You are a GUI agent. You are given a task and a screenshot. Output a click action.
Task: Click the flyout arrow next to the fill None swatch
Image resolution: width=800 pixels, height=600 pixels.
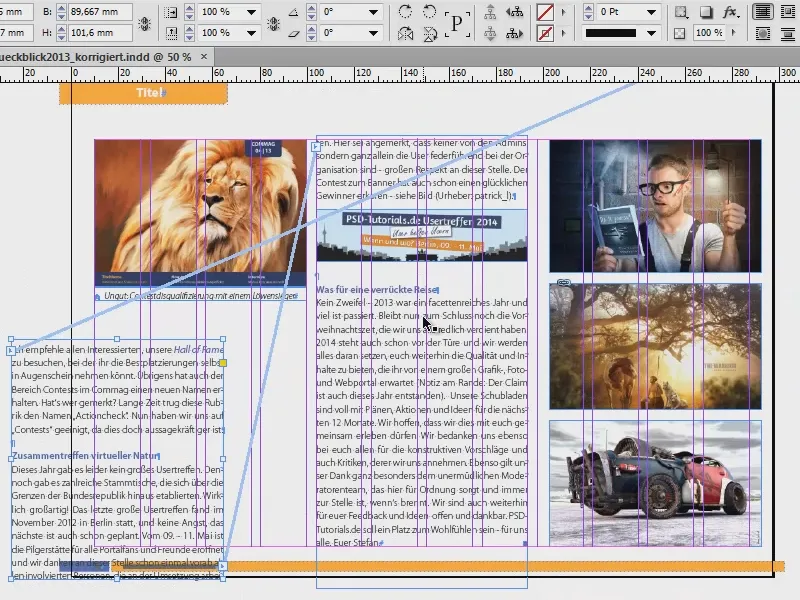click(x=563, y=11)
